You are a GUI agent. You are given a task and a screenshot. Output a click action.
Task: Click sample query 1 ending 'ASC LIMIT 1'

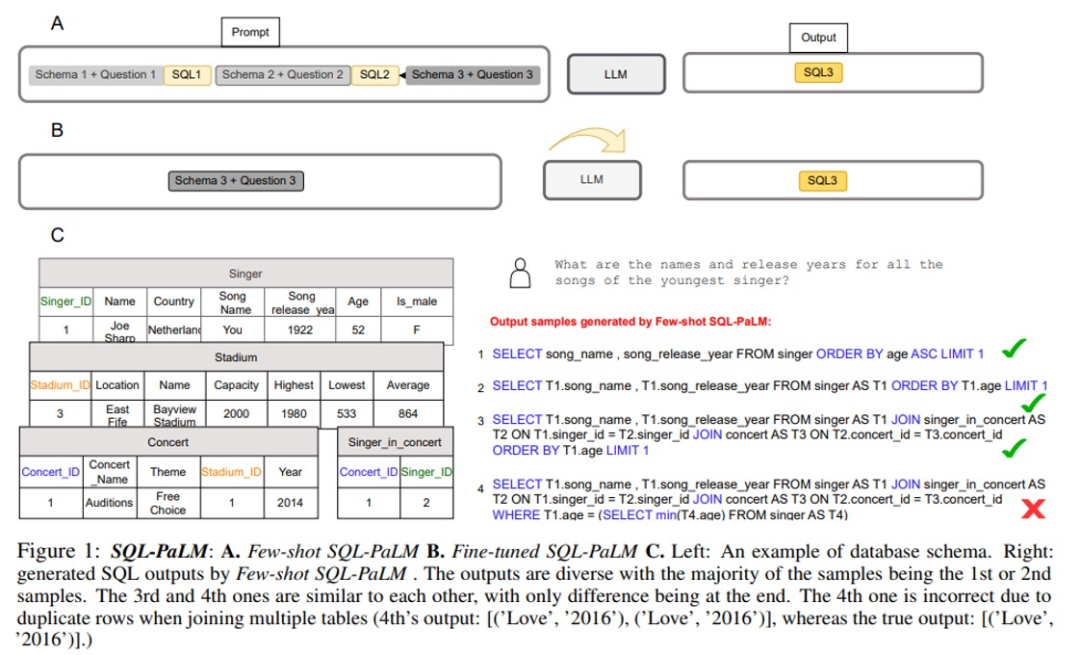pyautogui.click(x=738, y=354)
